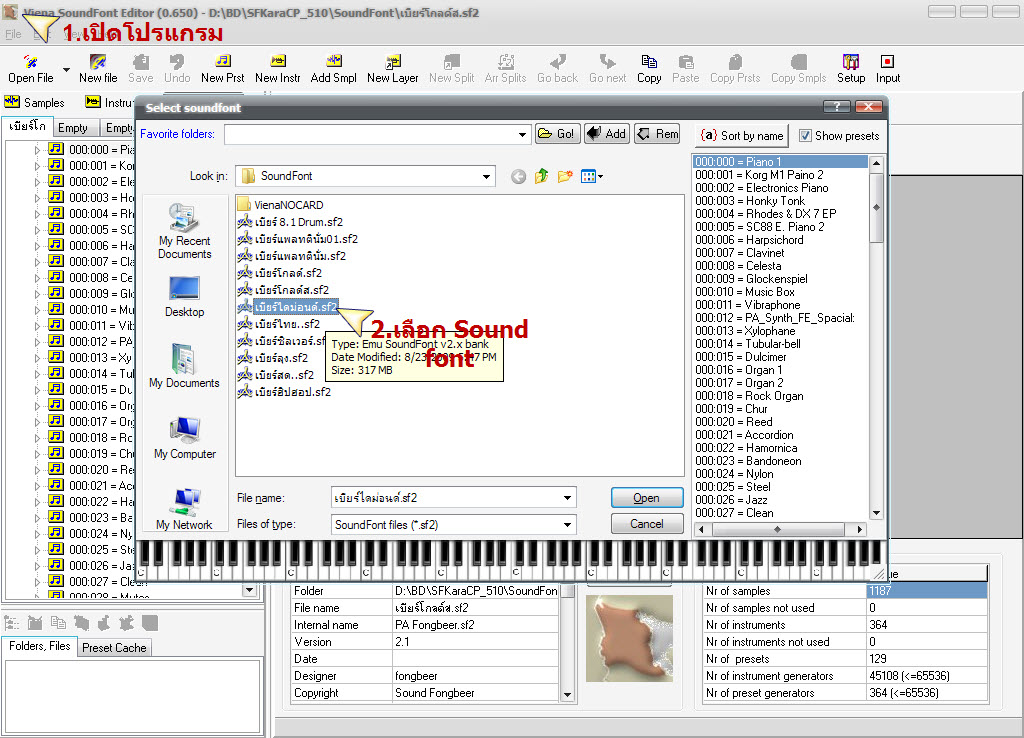Go to My Network in places bar
1024x738 pixels.
point(185,509)
